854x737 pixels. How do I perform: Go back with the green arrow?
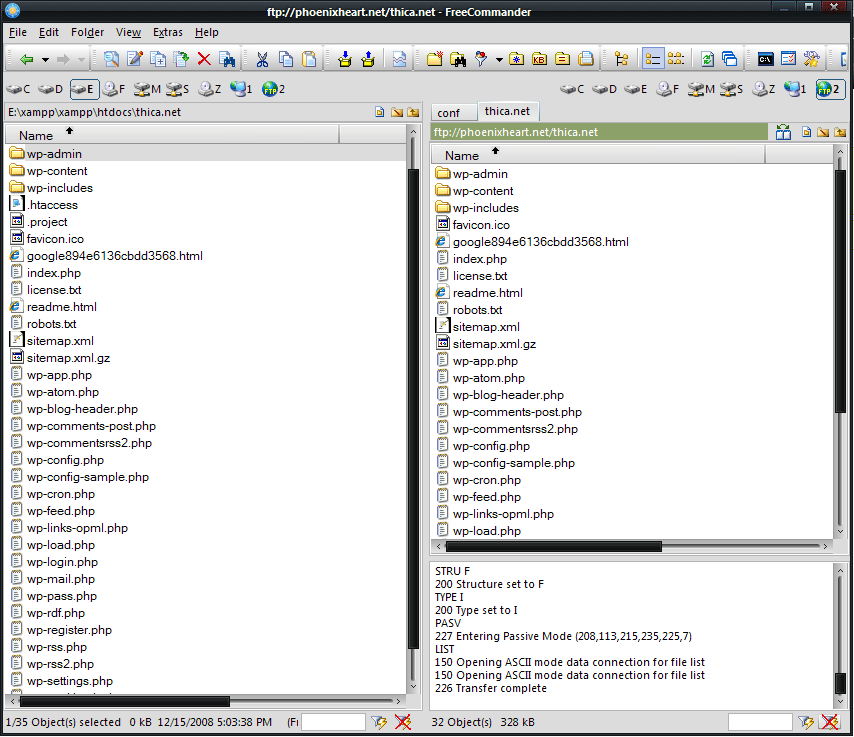pyautogui.click(x=26, y=59)
